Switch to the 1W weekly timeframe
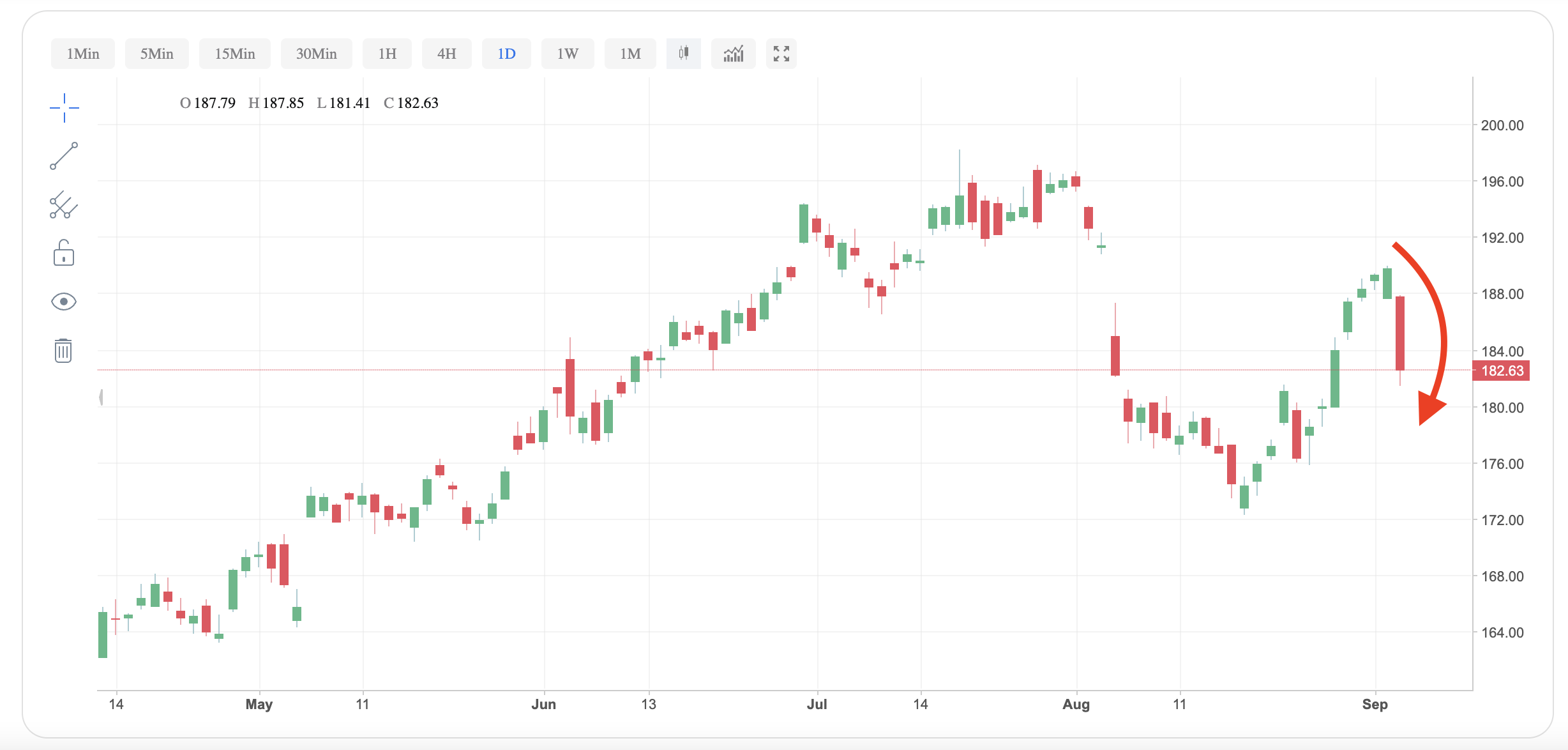The height and width of the screenshot is (750, 1568). tap(568, 54)
